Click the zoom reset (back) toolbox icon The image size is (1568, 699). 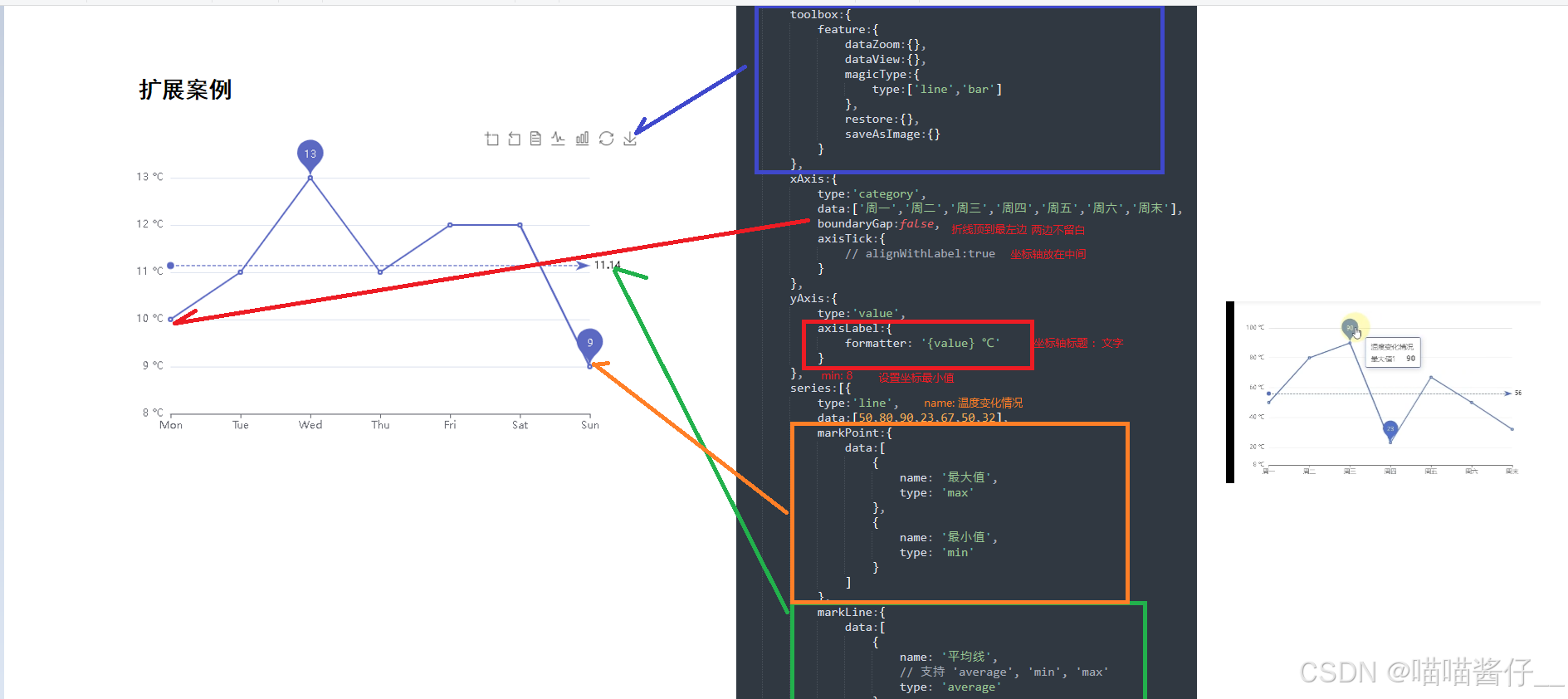pyautogui.click(x=514, y=139)
